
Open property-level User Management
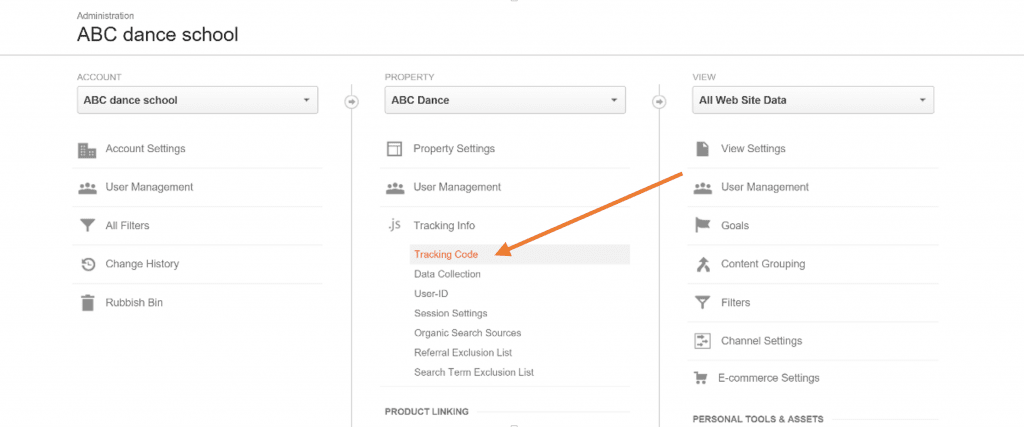pos(457,187)
